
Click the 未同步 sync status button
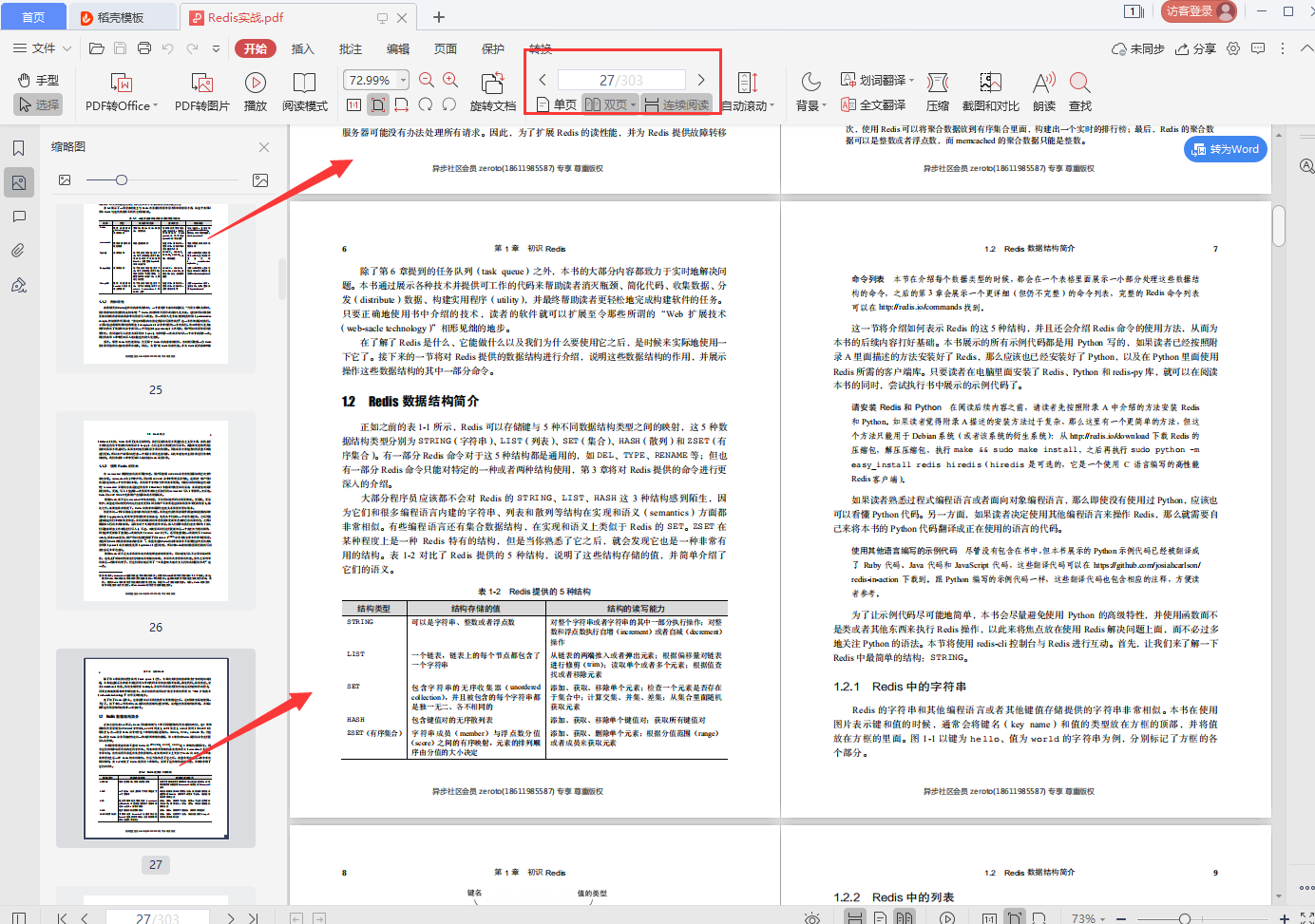(1138, 48)
